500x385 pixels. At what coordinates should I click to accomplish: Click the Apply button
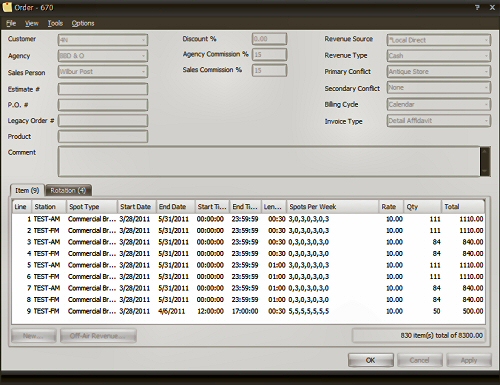[469, 360]
